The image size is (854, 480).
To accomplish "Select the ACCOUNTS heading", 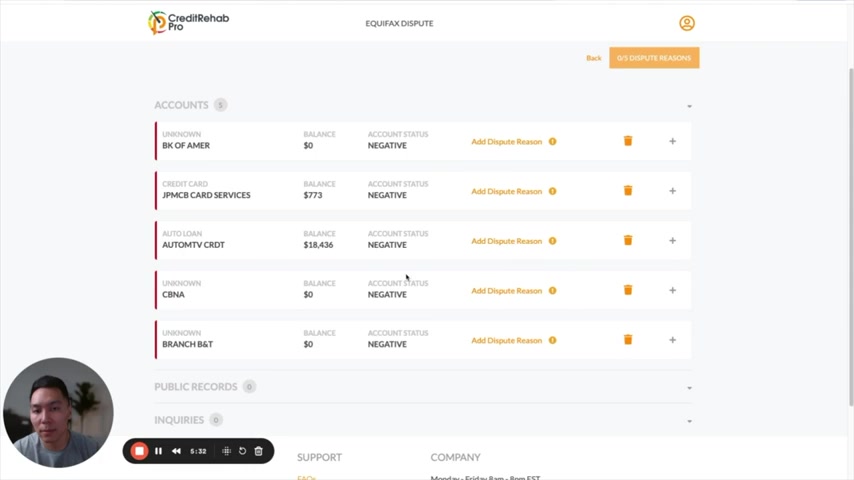I will 181,105.
